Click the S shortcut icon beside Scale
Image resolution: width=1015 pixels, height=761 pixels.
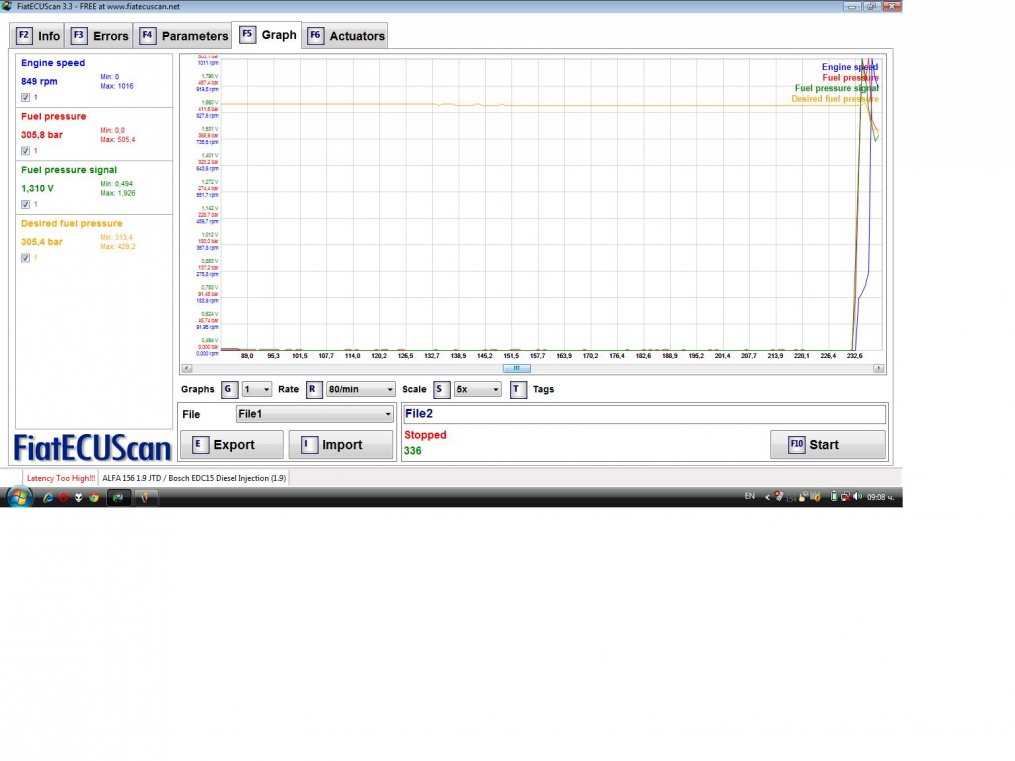442,390
